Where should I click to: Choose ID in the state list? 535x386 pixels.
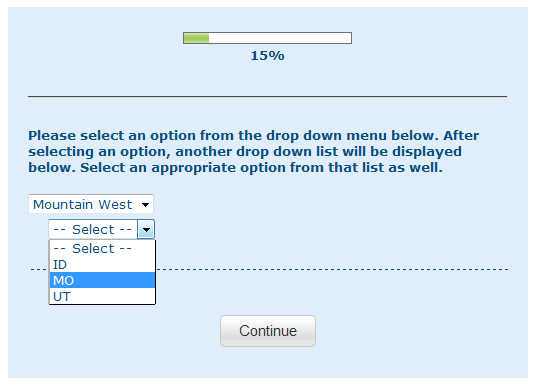point(102,265)
